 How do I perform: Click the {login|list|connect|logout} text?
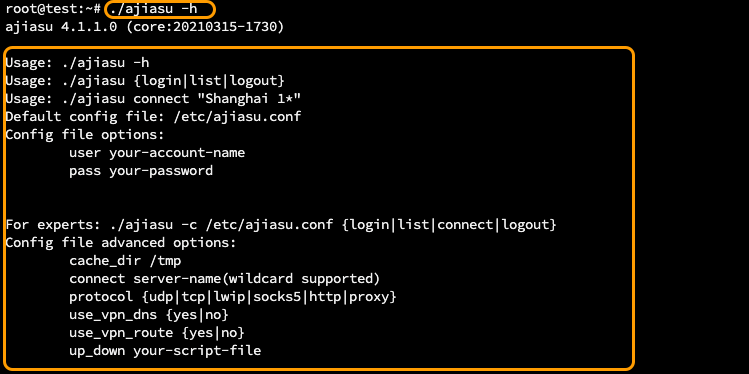coord(449,224)
